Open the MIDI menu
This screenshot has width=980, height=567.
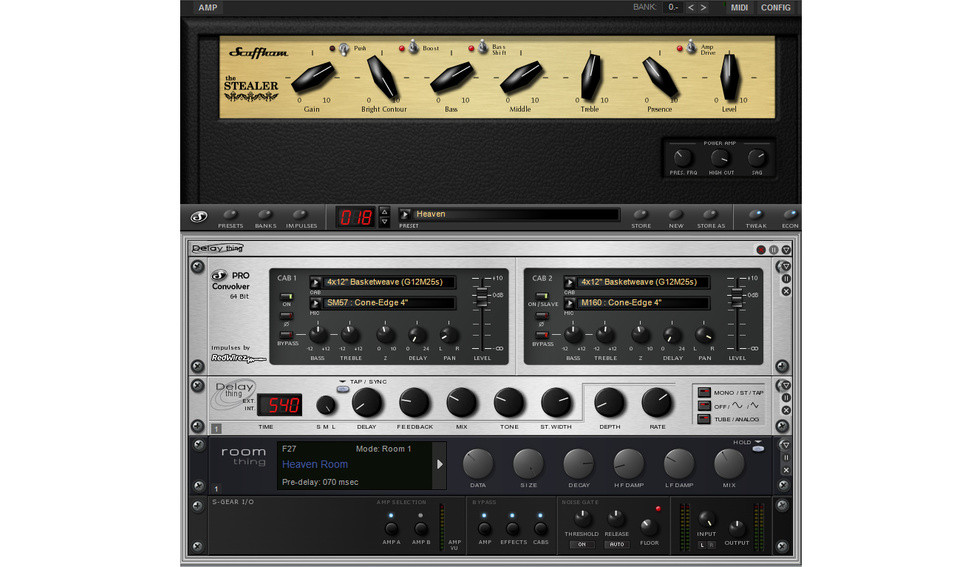tap(739, 8)
